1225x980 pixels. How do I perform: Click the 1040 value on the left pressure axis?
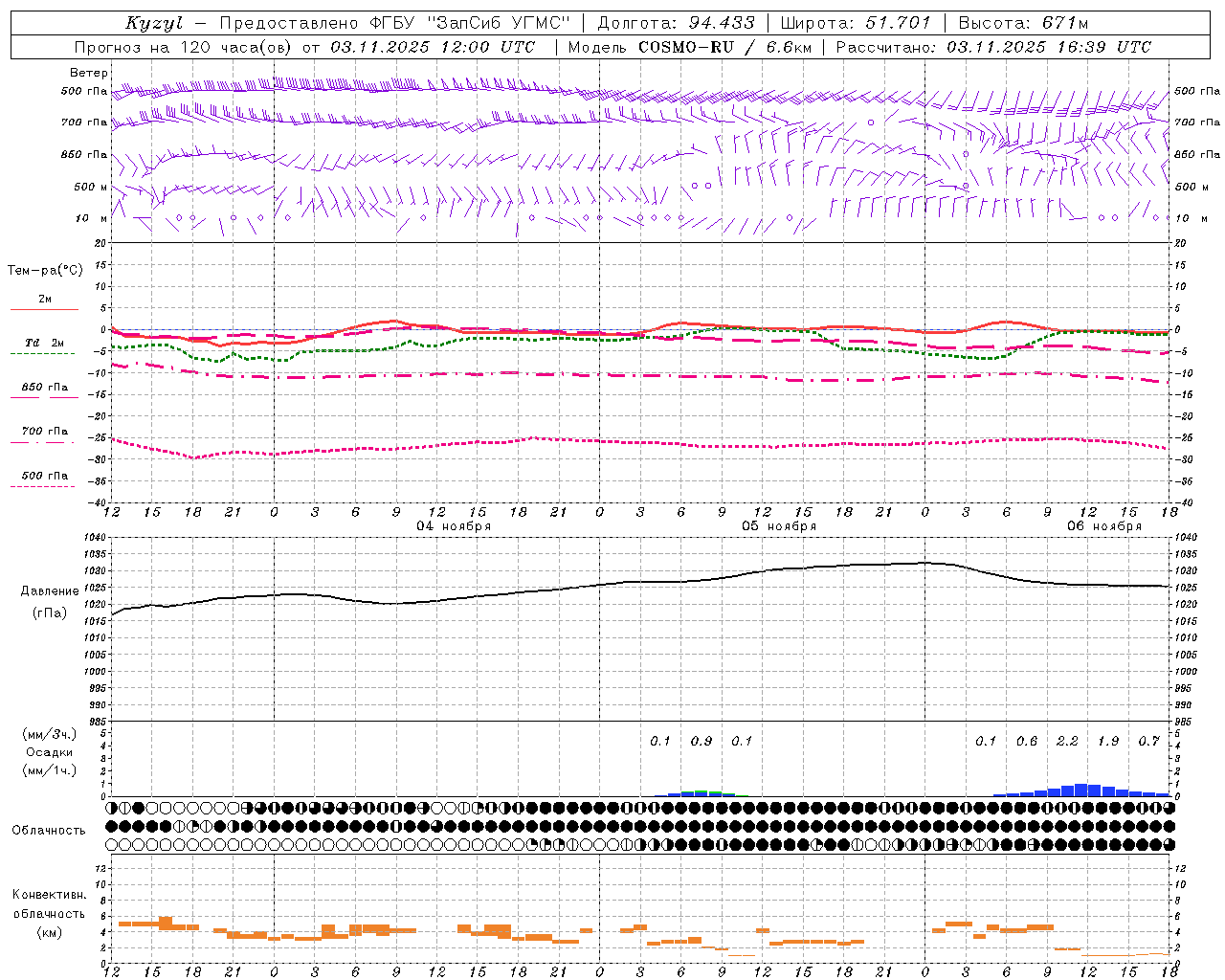pyautogui.click(x=94, y=538)
